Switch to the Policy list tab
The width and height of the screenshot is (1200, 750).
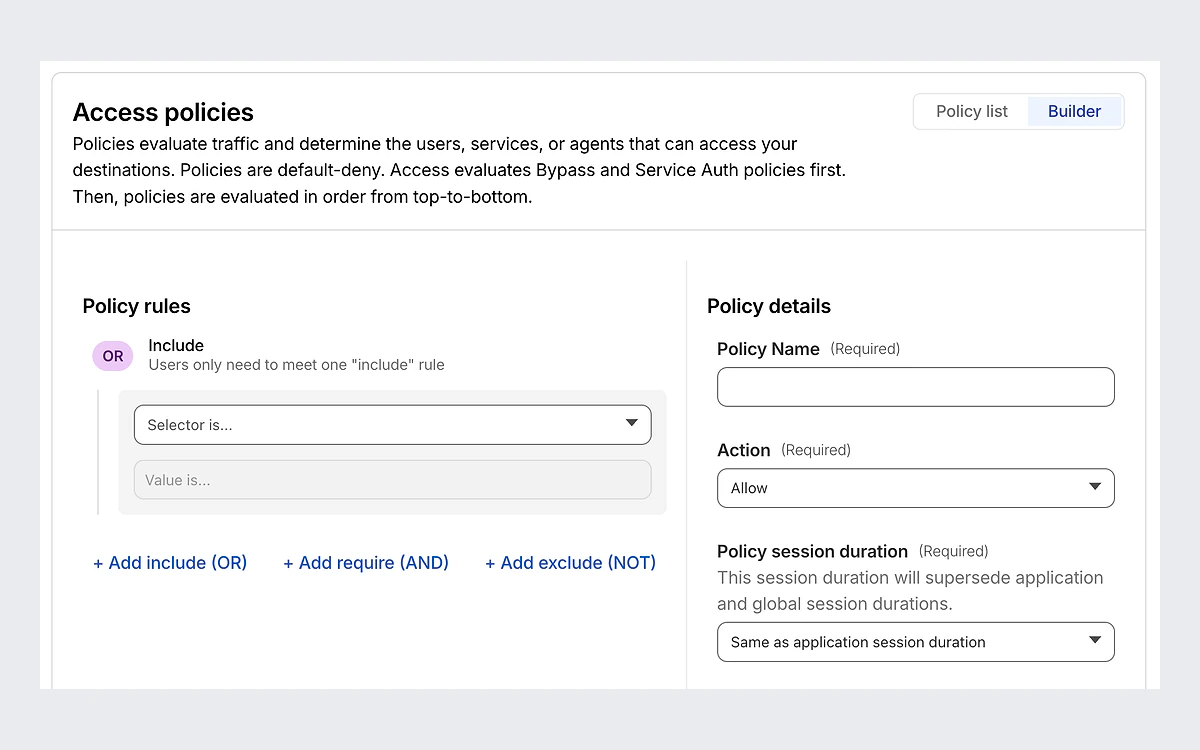tap(971, 112)
